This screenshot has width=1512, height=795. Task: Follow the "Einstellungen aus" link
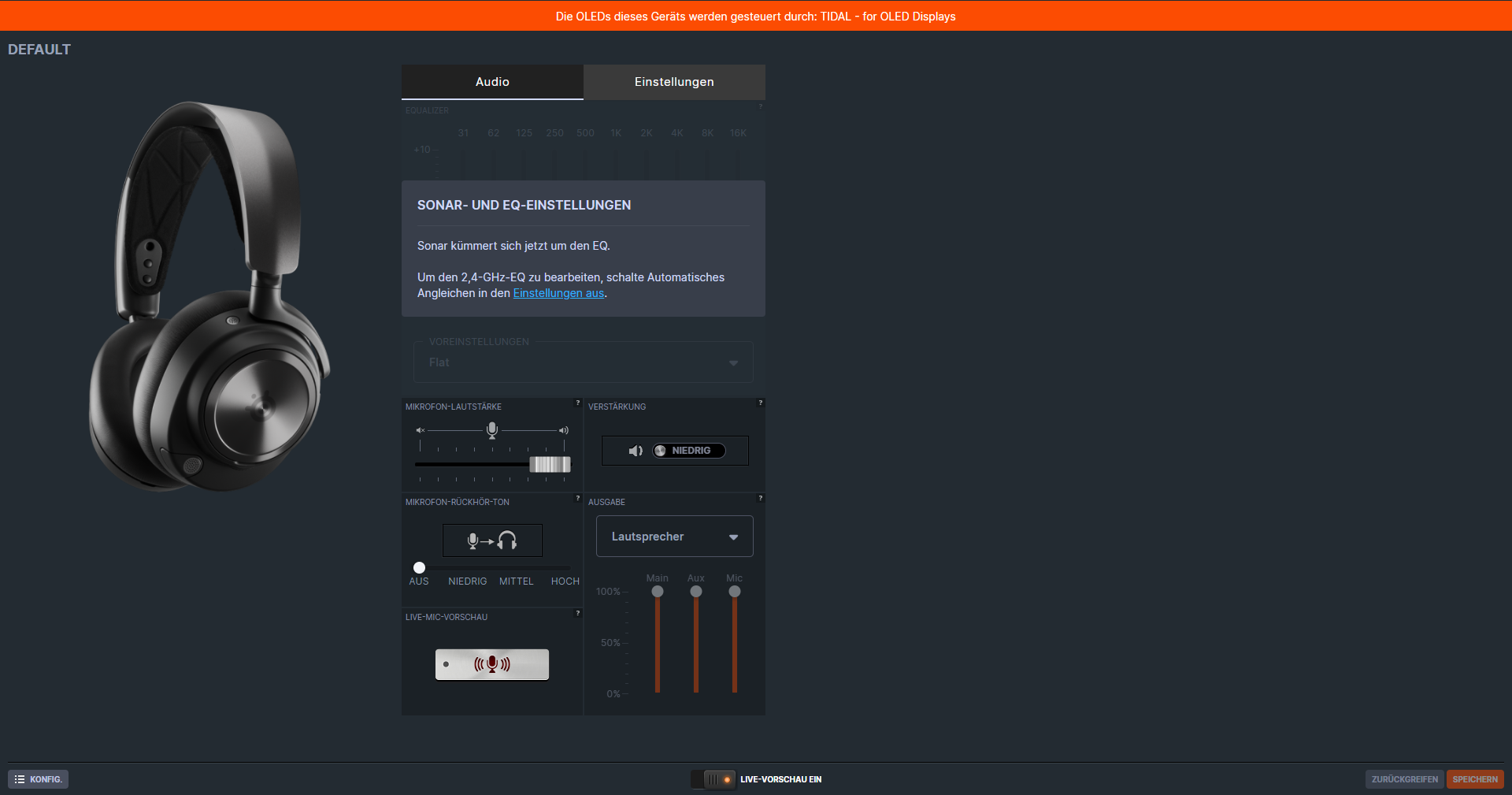click(558, 293)
